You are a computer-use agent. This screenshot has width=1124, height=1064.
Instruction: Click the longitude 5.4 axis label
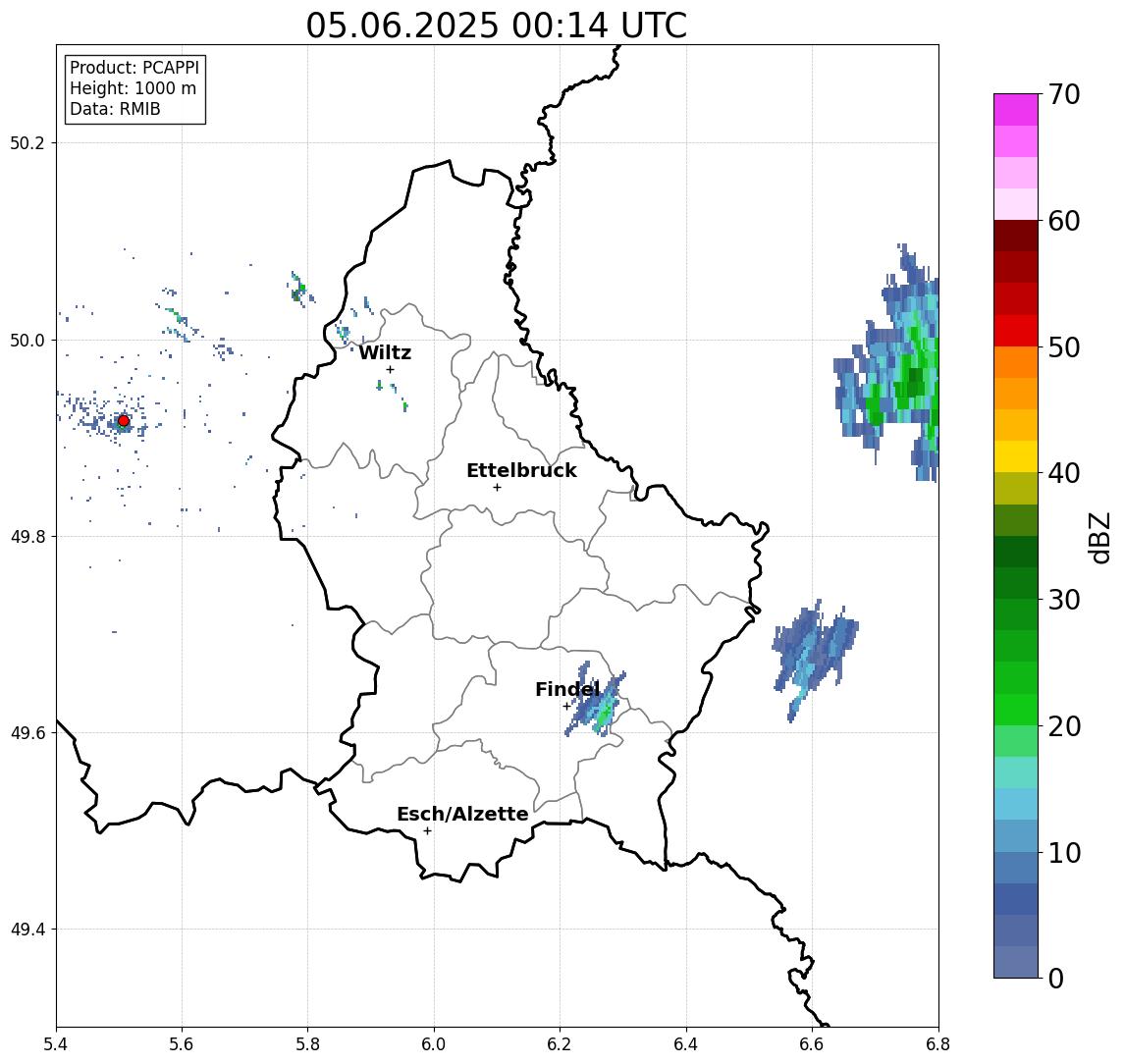click(56, 1044)
